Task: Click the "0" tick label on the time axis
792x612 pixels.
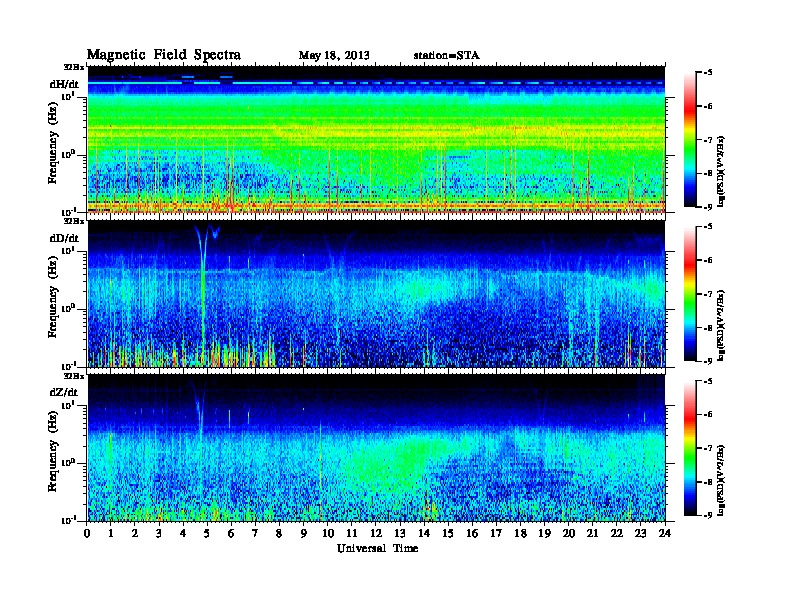Action: click(x=87, y=533)
